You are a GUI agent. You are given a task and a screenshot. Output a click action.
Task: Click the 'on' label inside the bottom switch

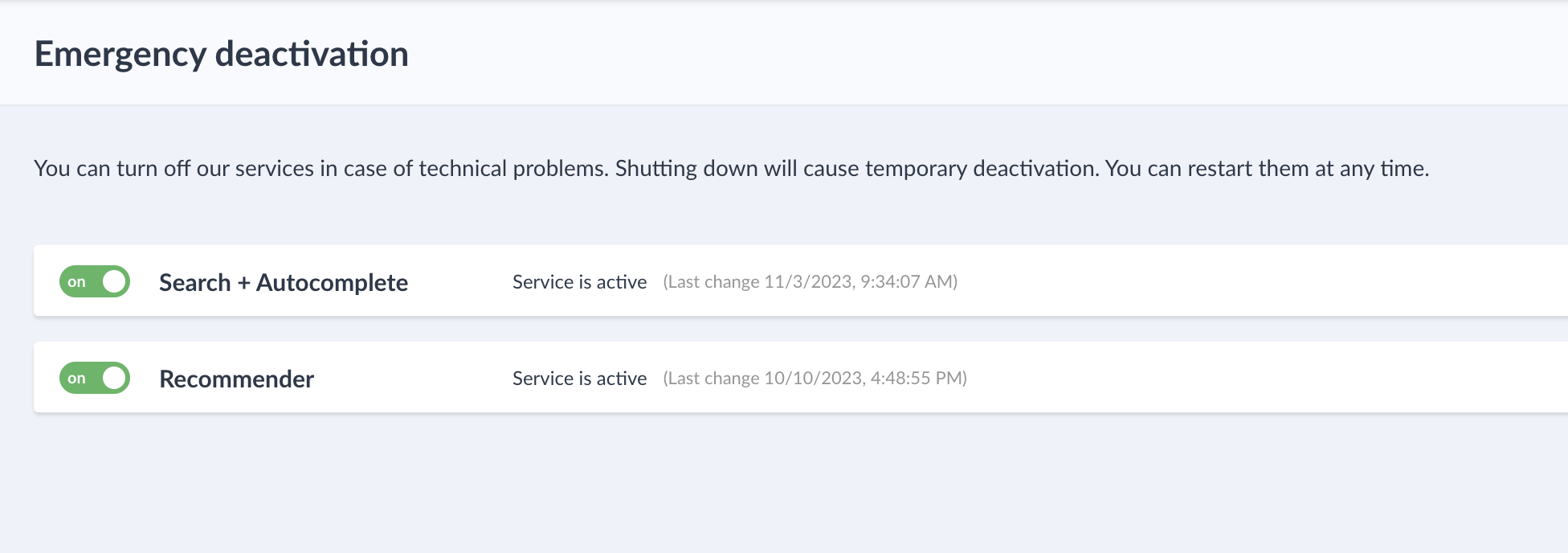[x=78, y=378]
